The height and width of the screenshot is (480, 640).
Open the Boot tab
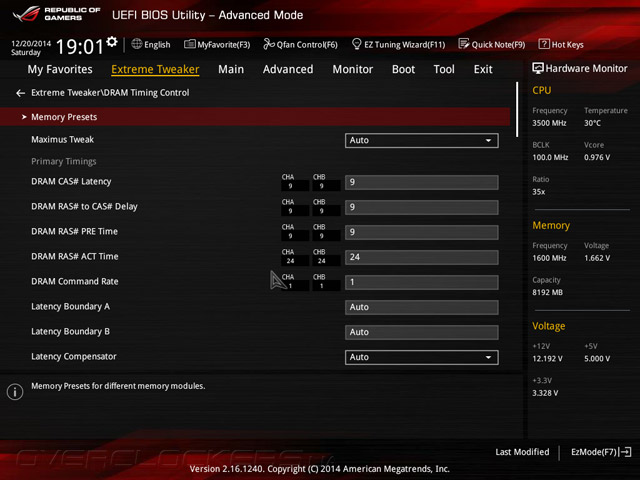tap(403, 69)
